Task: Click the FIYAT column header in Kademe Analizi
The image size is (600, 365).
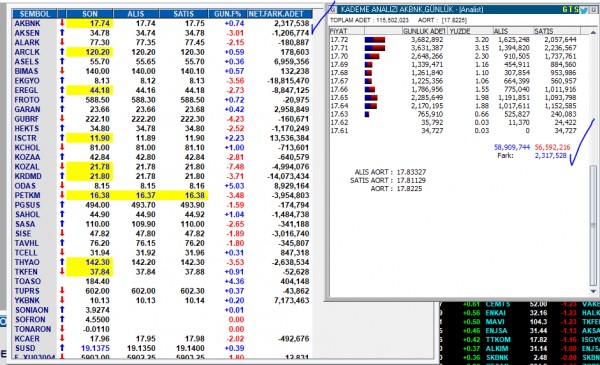Action: click(347, 31)
